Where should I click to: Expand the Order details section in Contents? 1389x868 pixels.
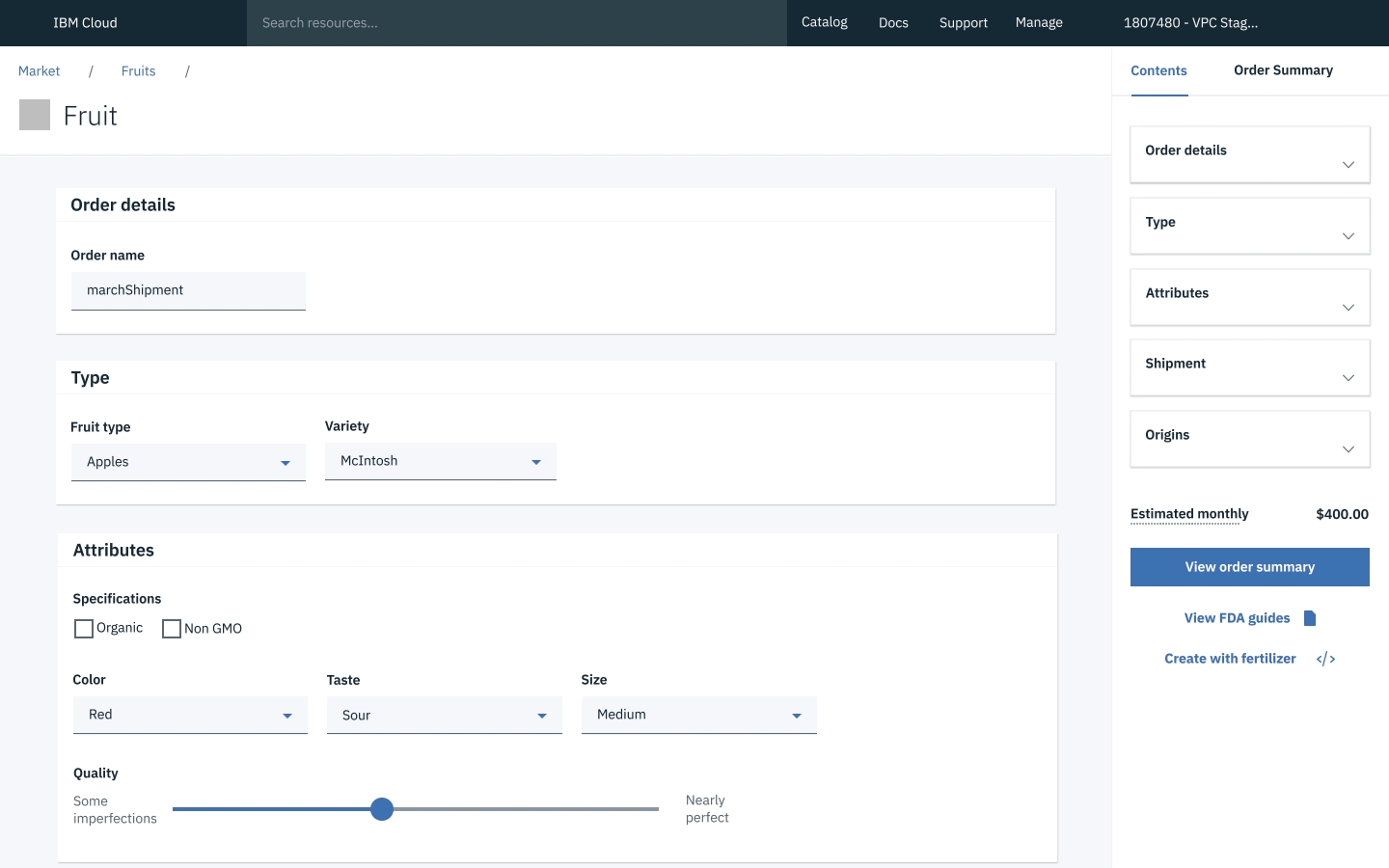pyautogui.click(x=1250, y=154)
